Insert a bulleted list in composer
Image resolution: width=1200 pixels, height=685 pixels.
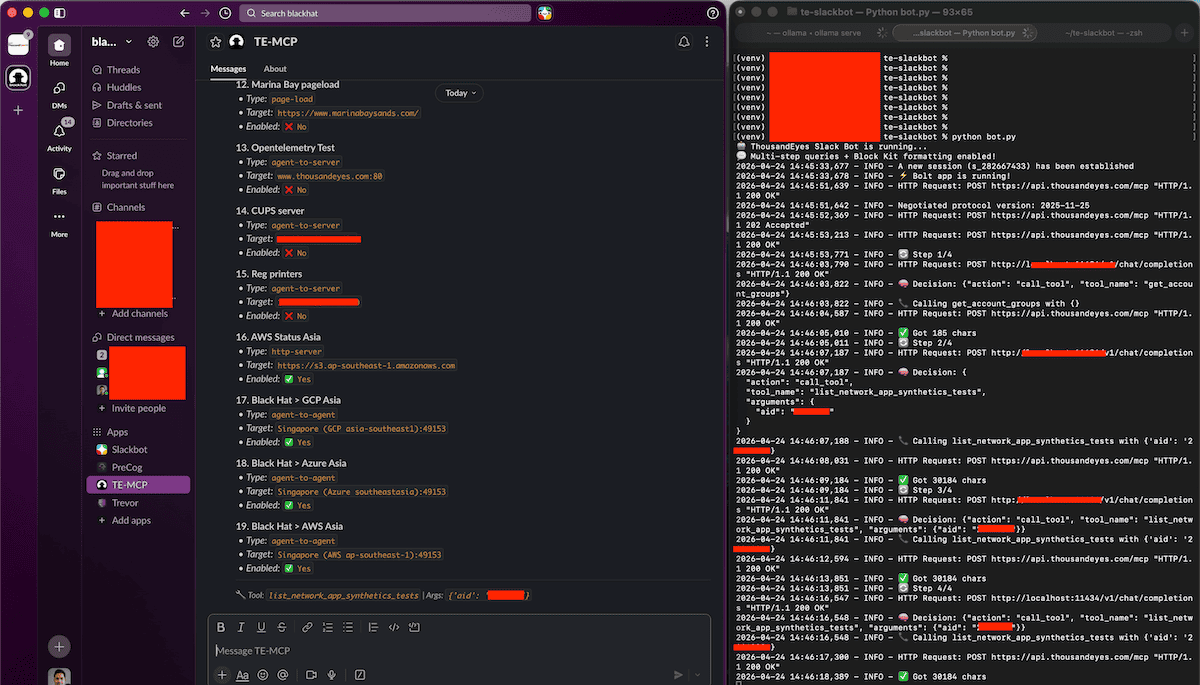tap(347, 627)
